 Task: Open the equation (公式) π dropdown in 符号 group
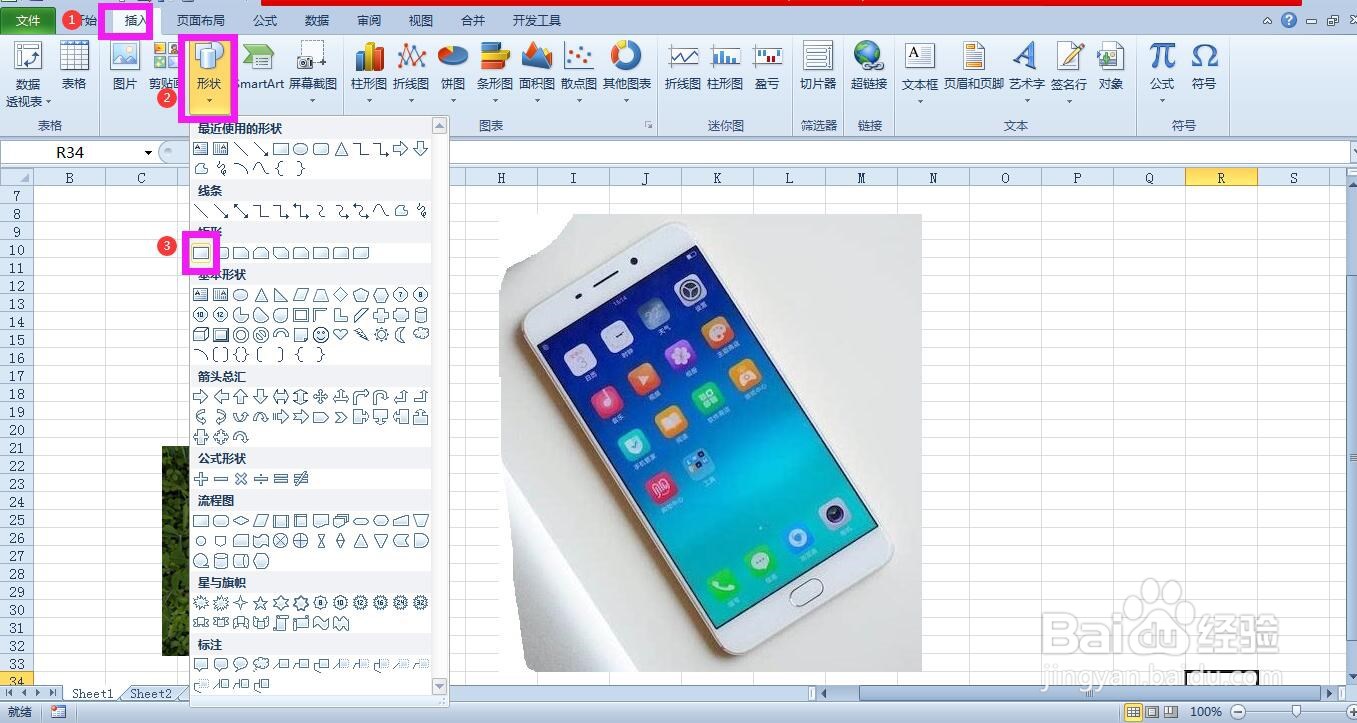(x=1161, y=100)
